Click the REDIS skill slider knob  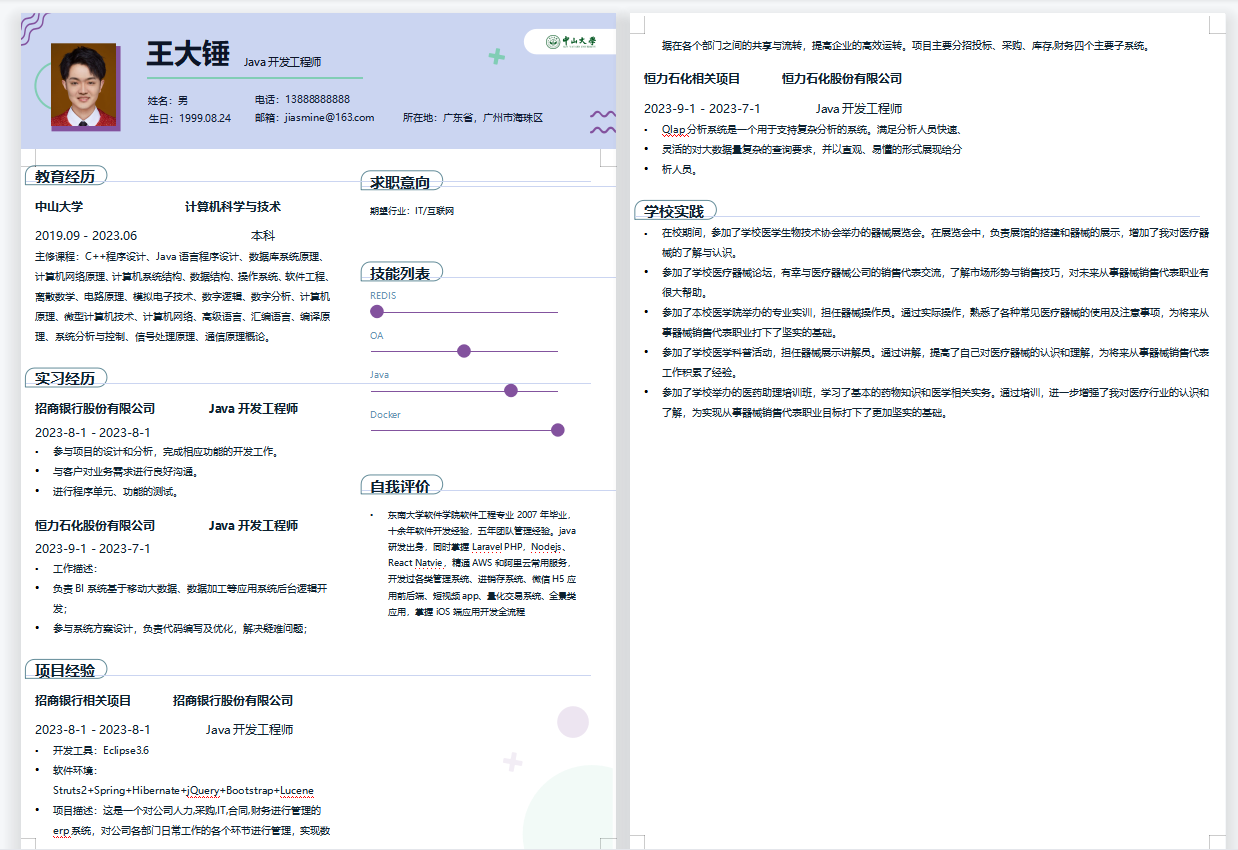[x=377, y=312]
